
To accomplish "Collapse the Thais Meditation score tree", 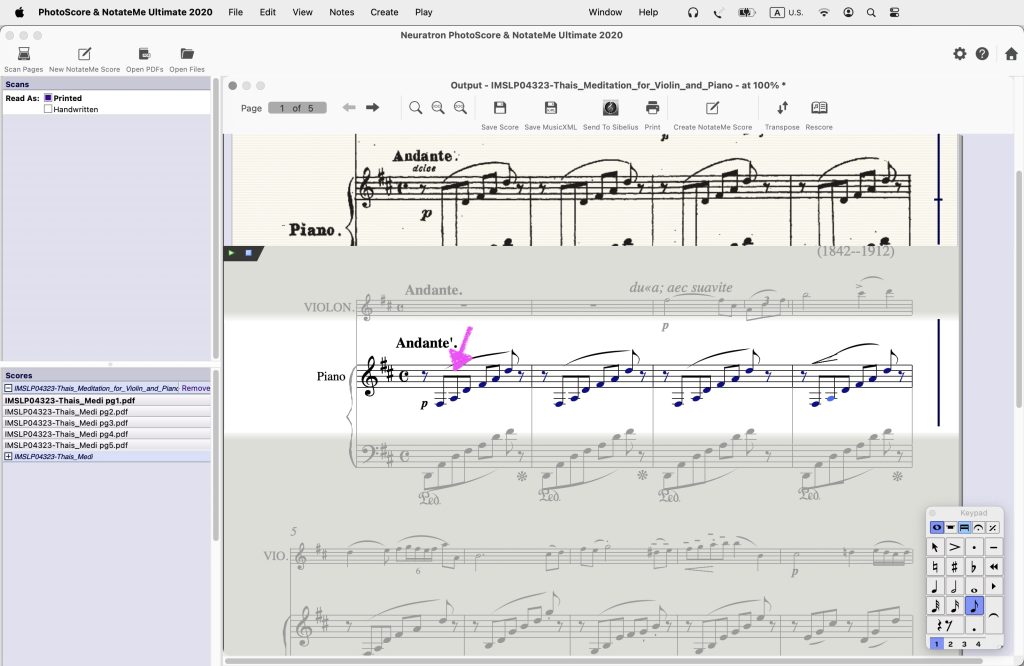I will click(x=8, y=388).
